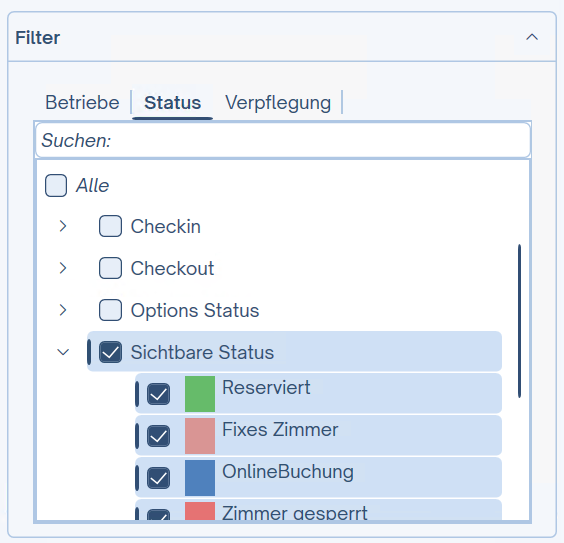Image resolution: width=564 pixels, height=543 pixels.
Task: Expand the Checkin tree node
Action: (x=63, y=226)
